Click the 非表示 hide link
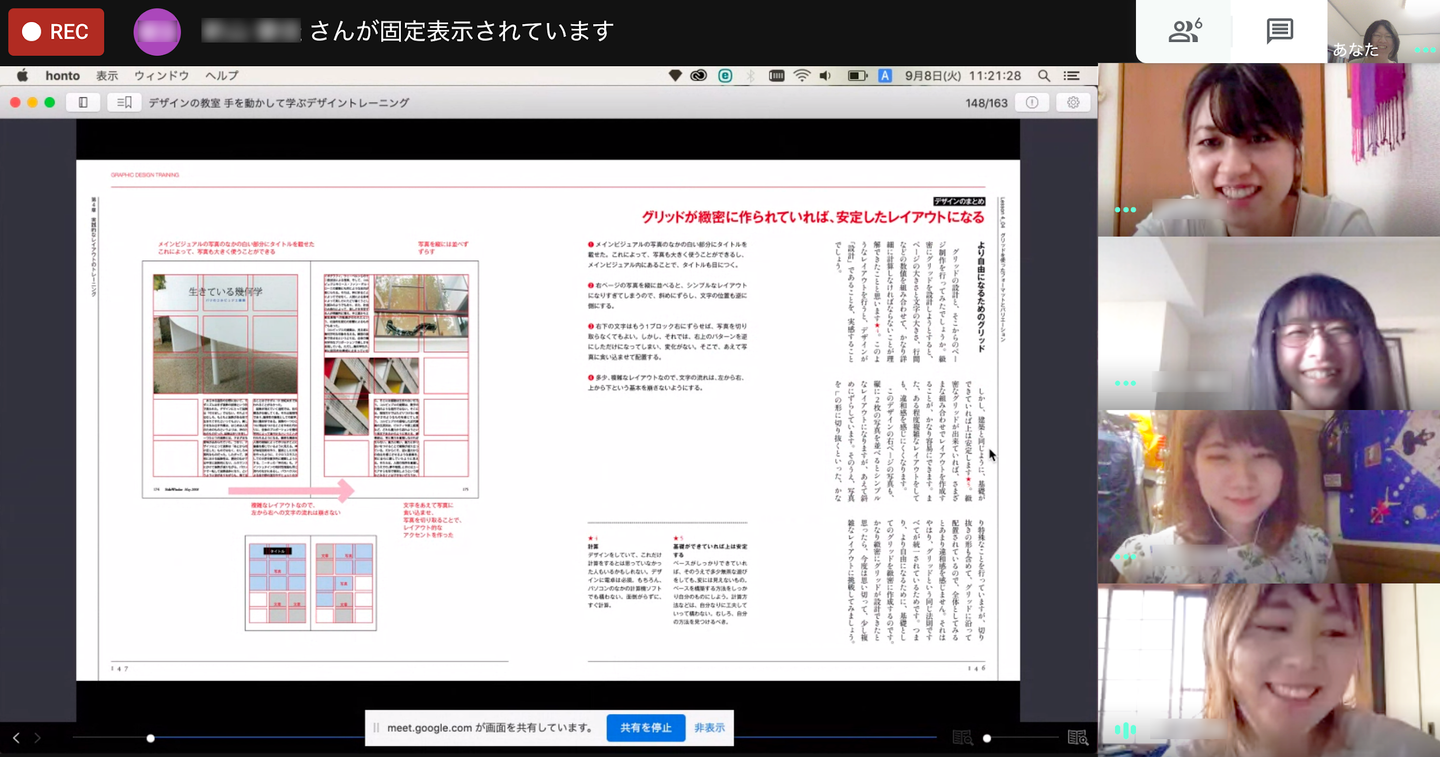Screen dimensions: 1440x757 point(709,728)
